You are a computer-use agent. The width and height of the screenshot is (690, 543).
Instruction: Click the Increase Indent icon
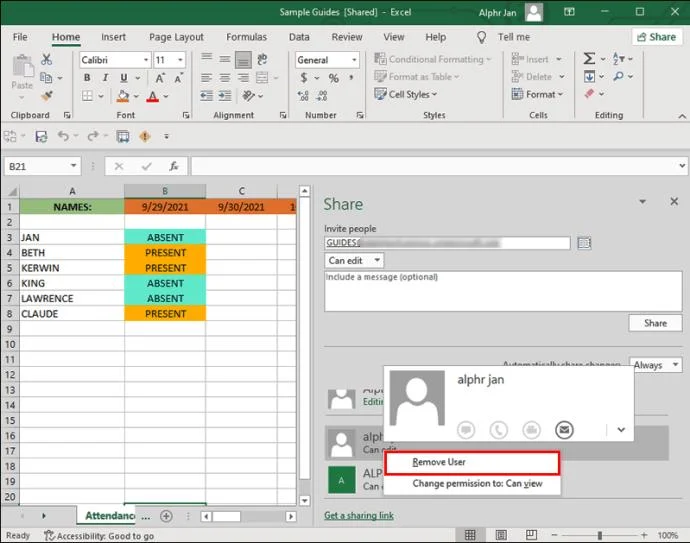coord(225,95)
